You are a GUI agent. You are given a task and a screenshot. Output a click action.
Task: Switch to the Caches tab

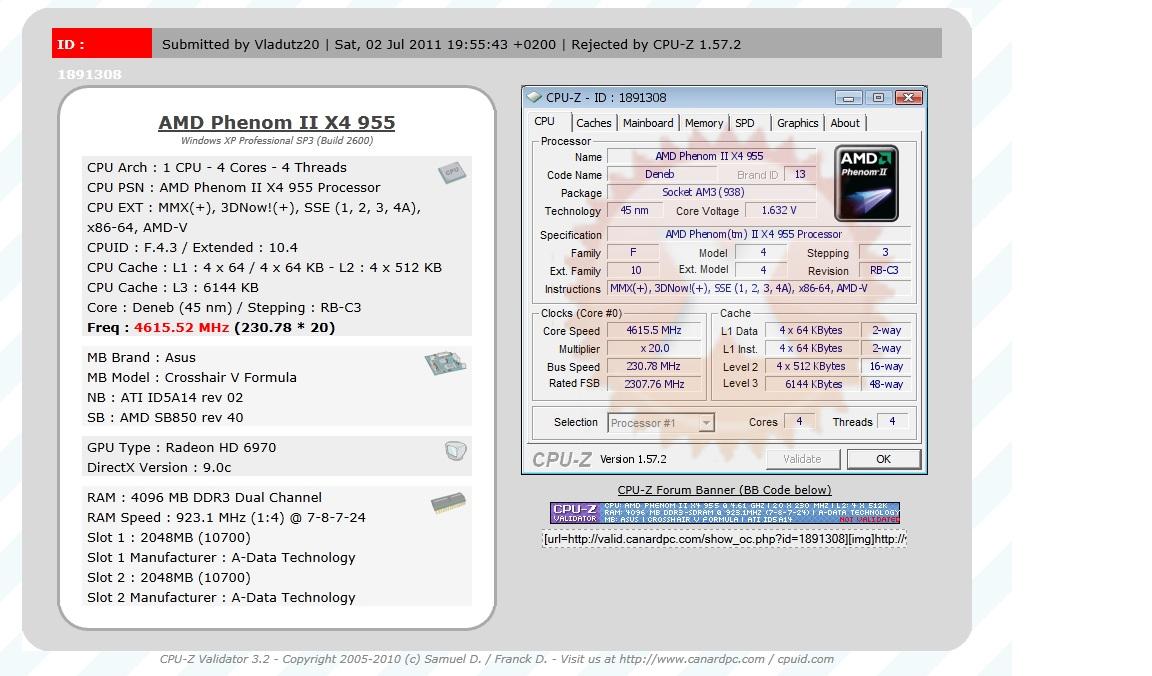pyautogui.click(x=594, y=123)
